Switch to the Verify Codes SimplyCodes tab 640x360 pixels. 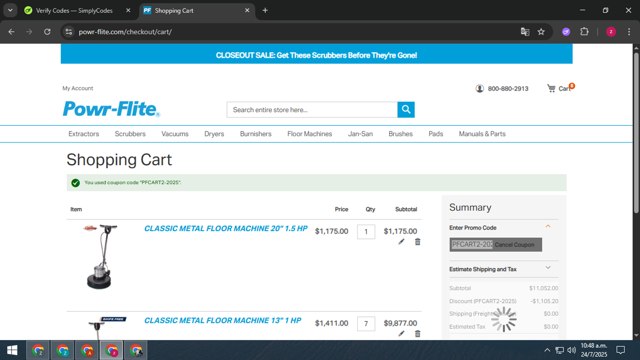(74, 11)
